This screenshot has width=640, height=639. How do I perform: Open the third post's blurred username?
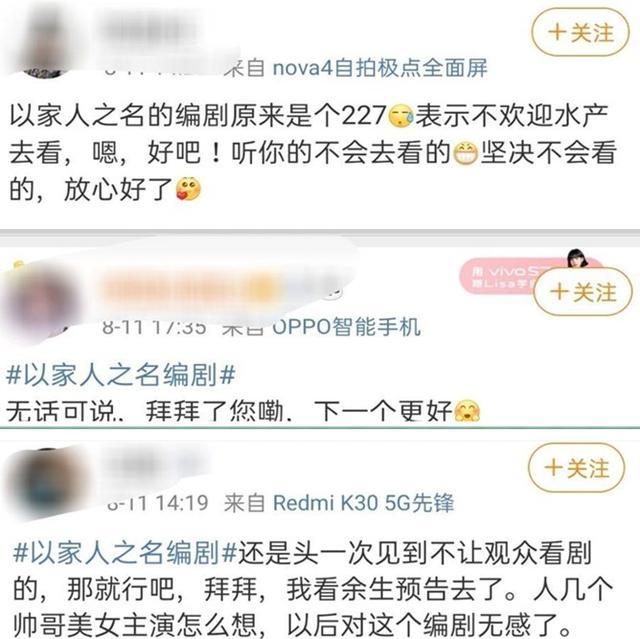(x=155, y=465)
